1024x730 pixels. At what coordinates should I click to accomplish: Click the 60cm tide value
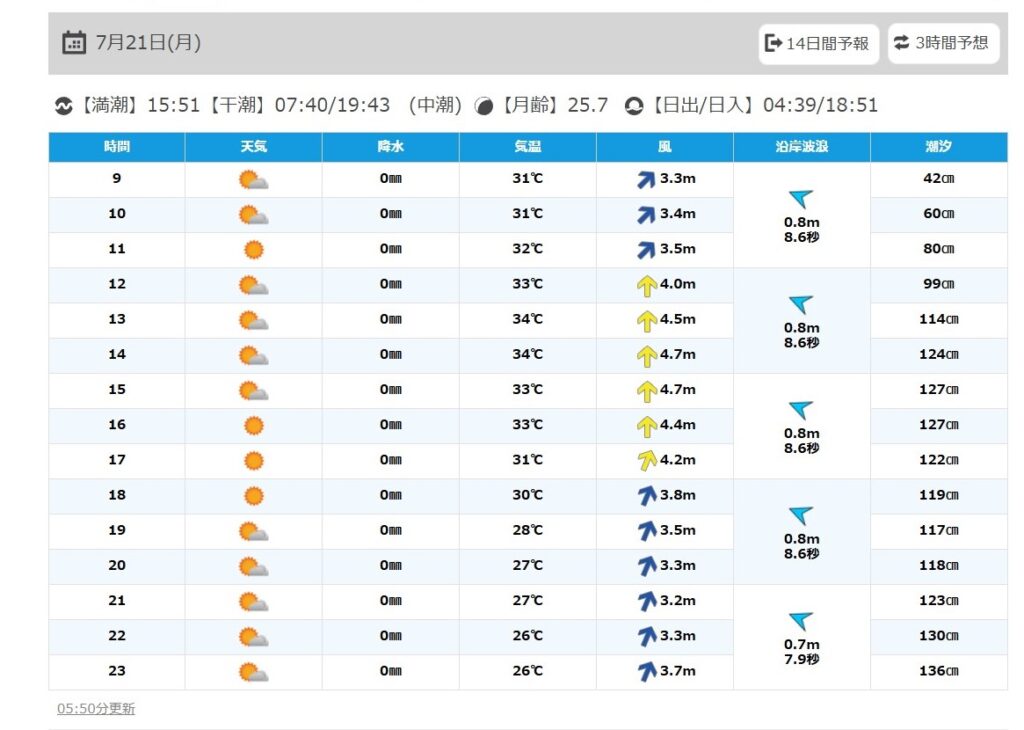939,214
